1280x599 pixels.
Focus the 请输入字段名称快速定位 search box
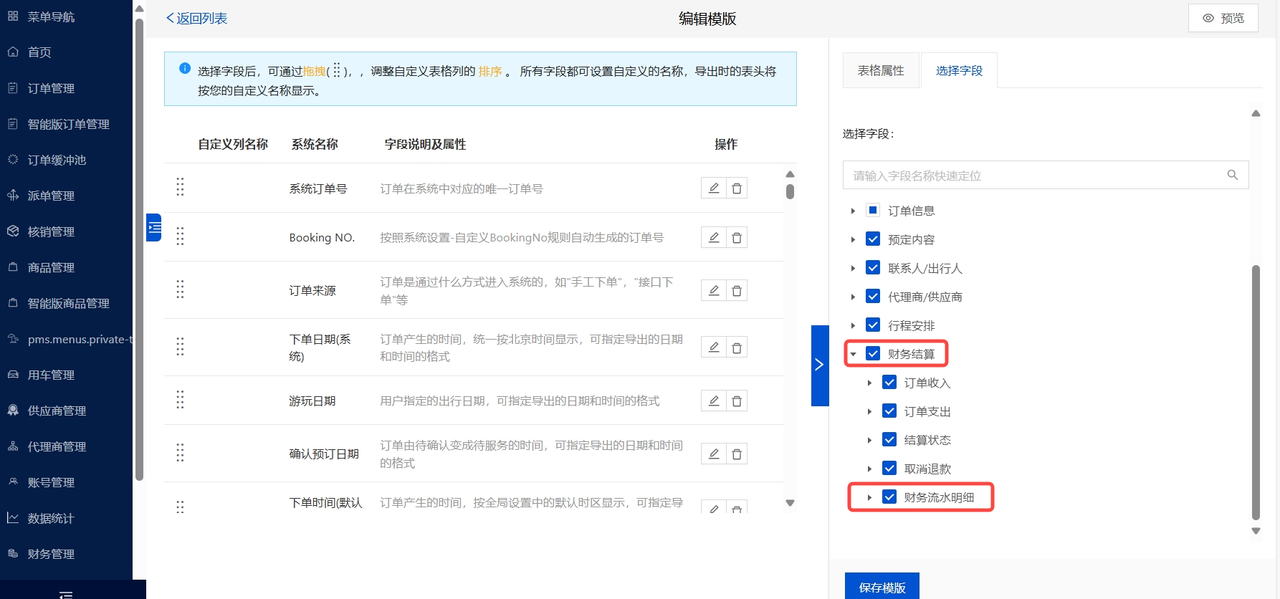tap(1035, 175)
